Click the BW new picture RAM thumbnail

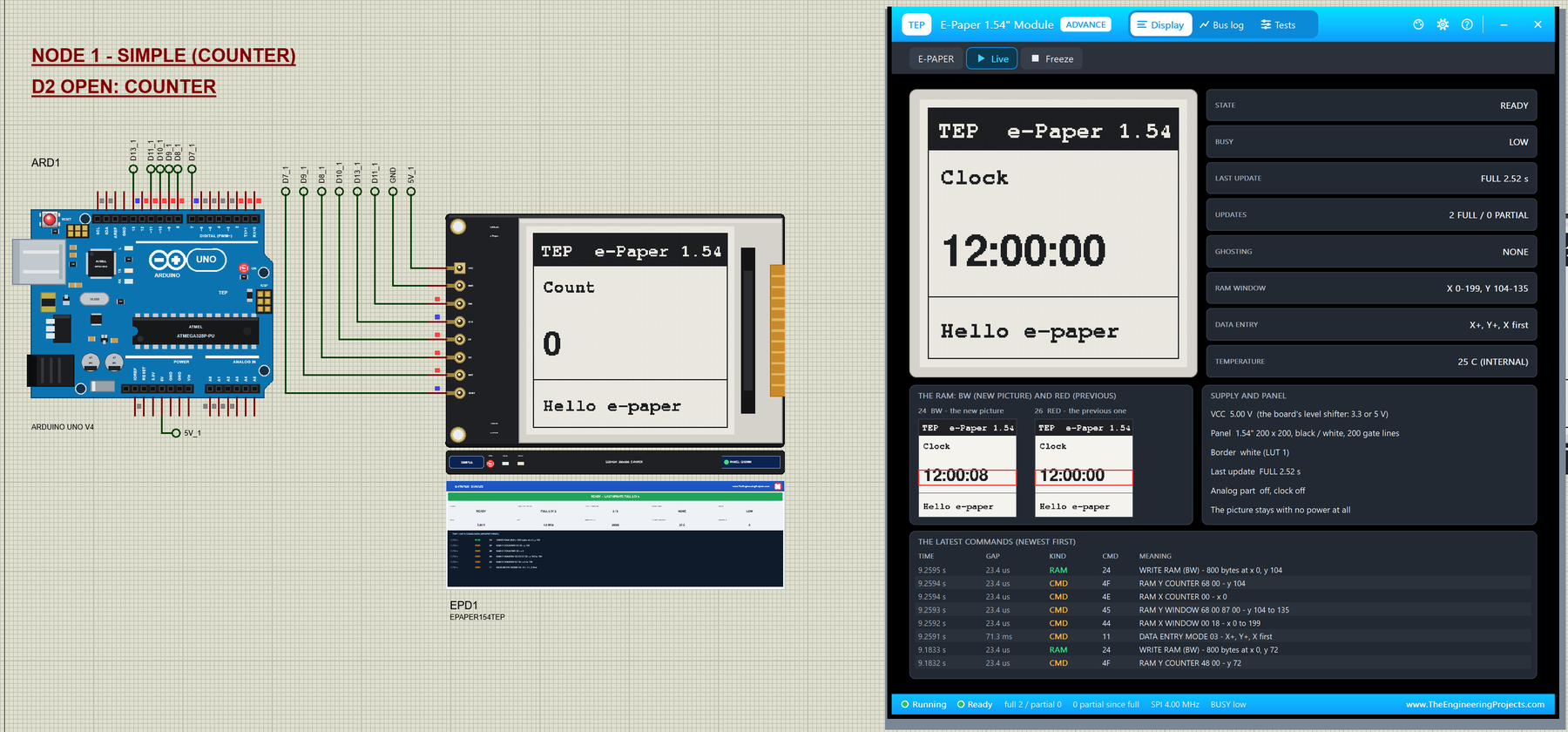[967, 468]
